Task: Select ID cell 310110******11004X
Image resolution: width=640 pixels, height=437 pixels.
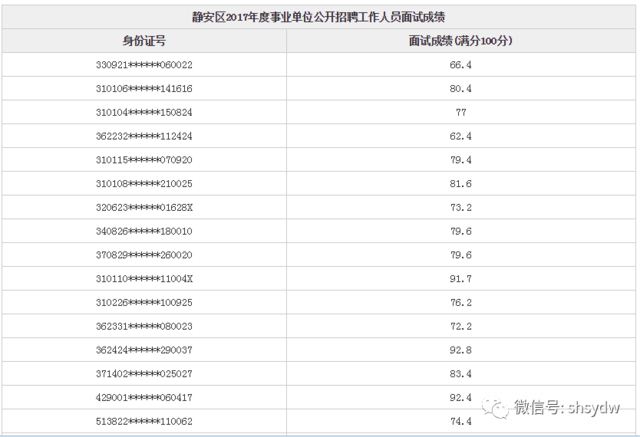Action: (x=144, y=279)
